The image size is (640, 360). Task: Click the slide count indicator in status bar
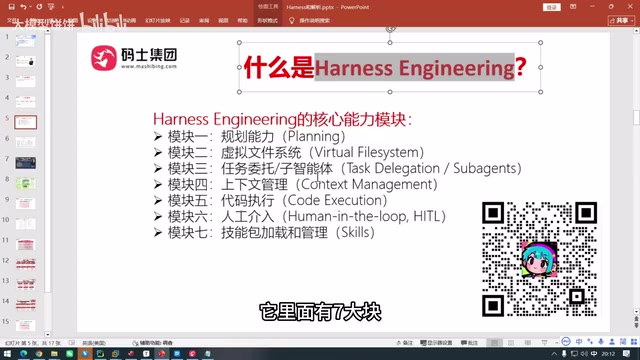tap(33, 343)
